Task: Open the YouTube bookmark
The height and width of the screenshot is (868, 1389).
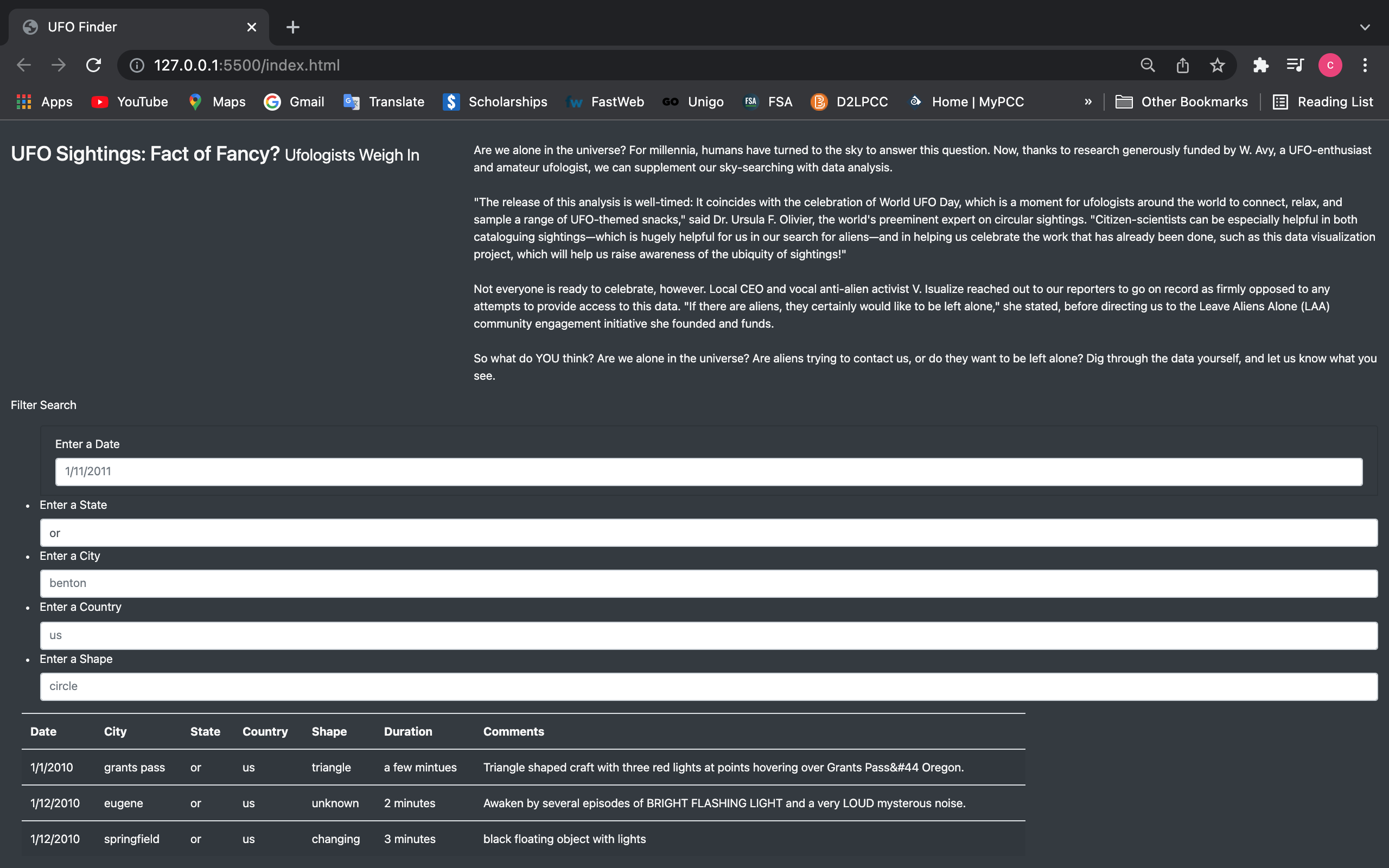Action: pos(130,101)
